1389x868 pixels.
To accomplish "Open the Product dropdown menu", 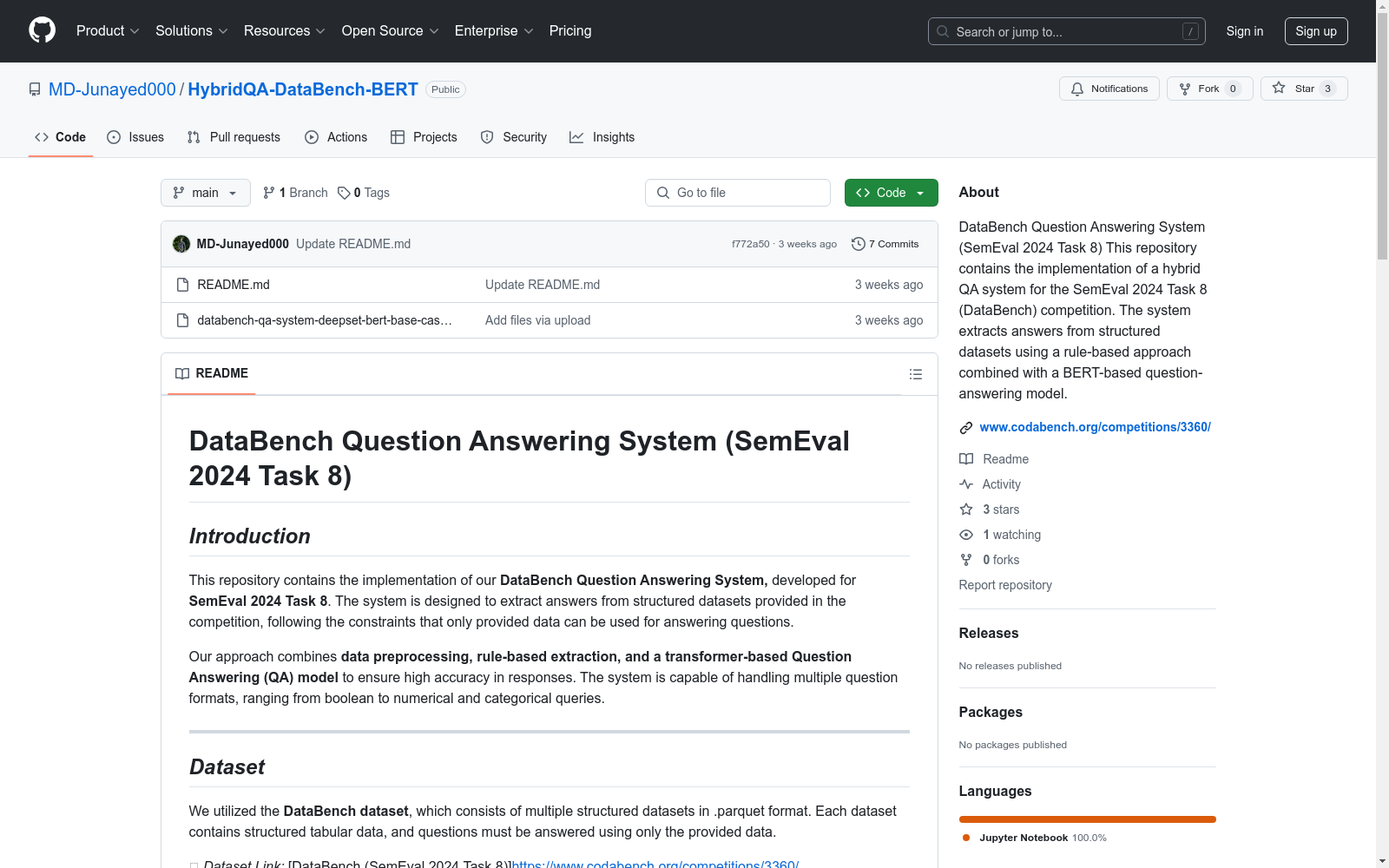I will pyautogui.click(x=108, y=31).
